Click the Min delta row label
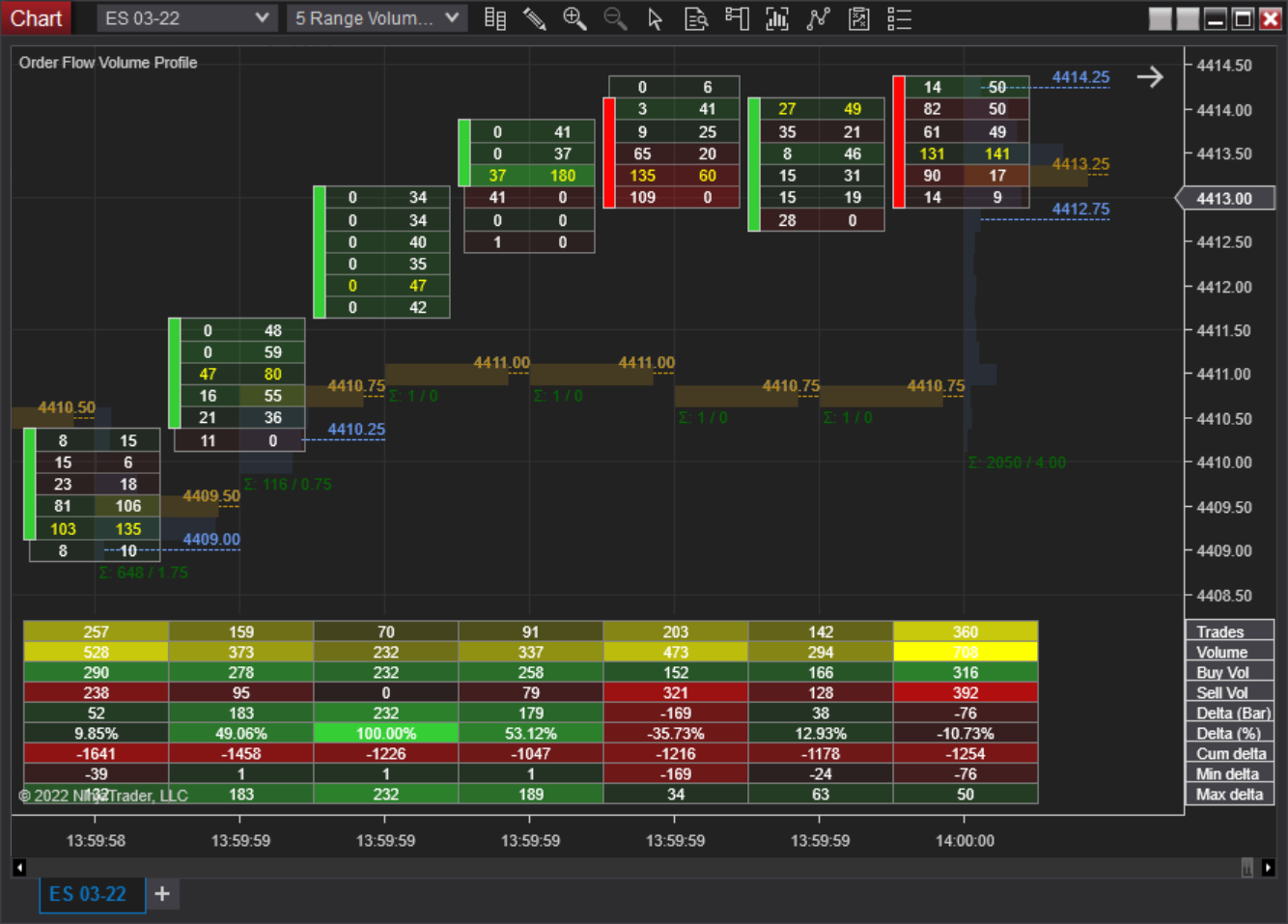Image resolution: width=1288 pixels, height=924 pixels. [1230, 773]
